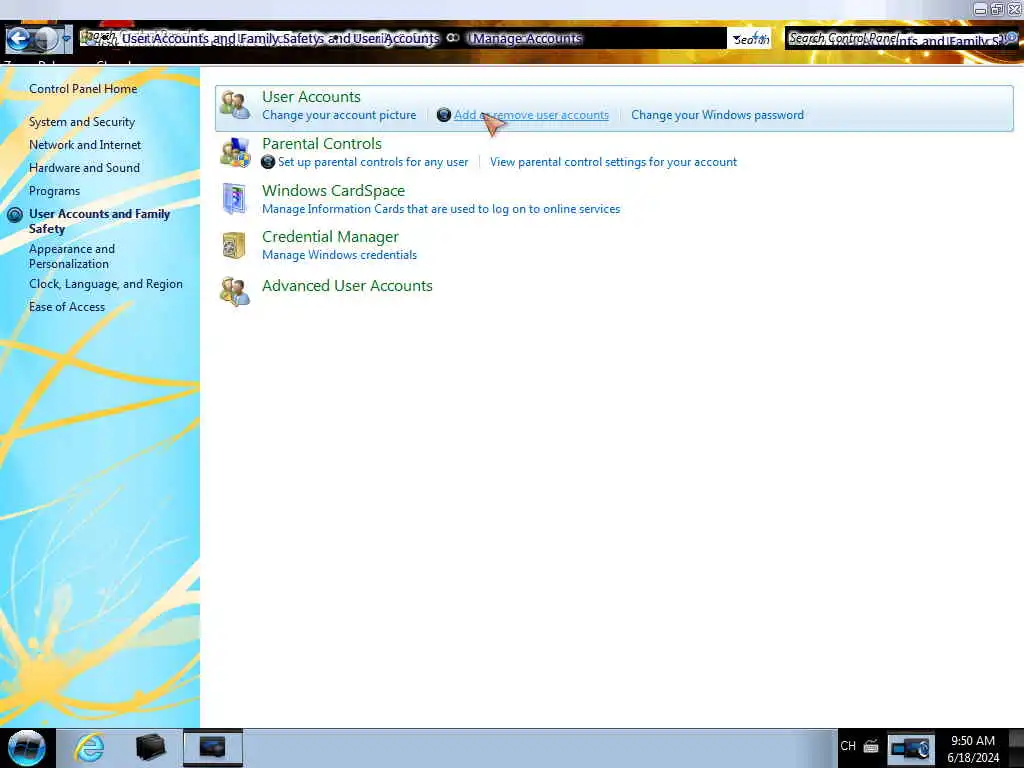
Task: Open View parental control settings for your account
Action: pos(613,162)
